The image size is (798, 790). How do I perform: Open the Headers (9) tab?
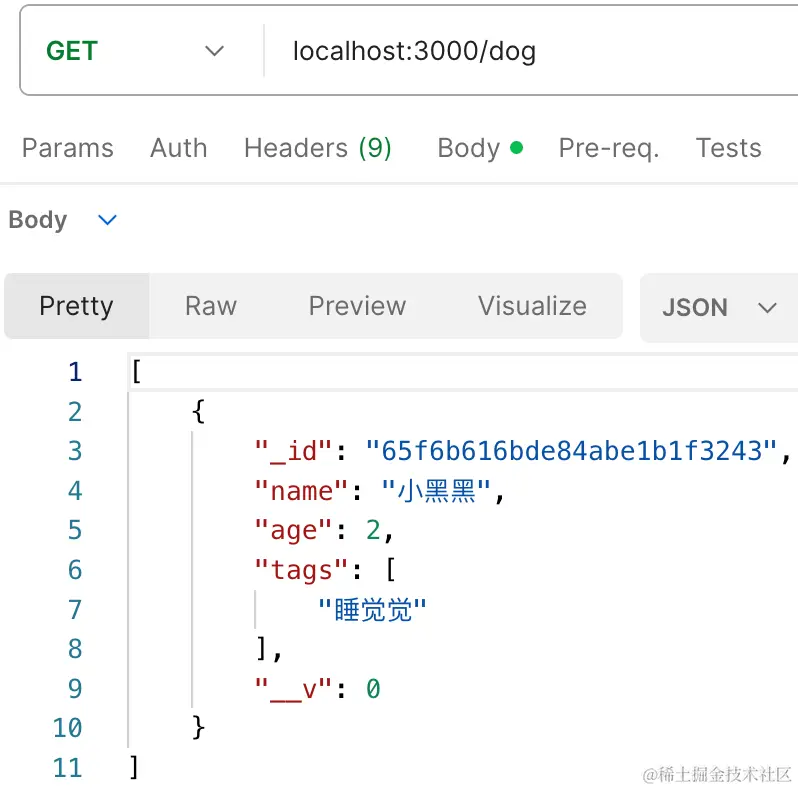[318, 148]
